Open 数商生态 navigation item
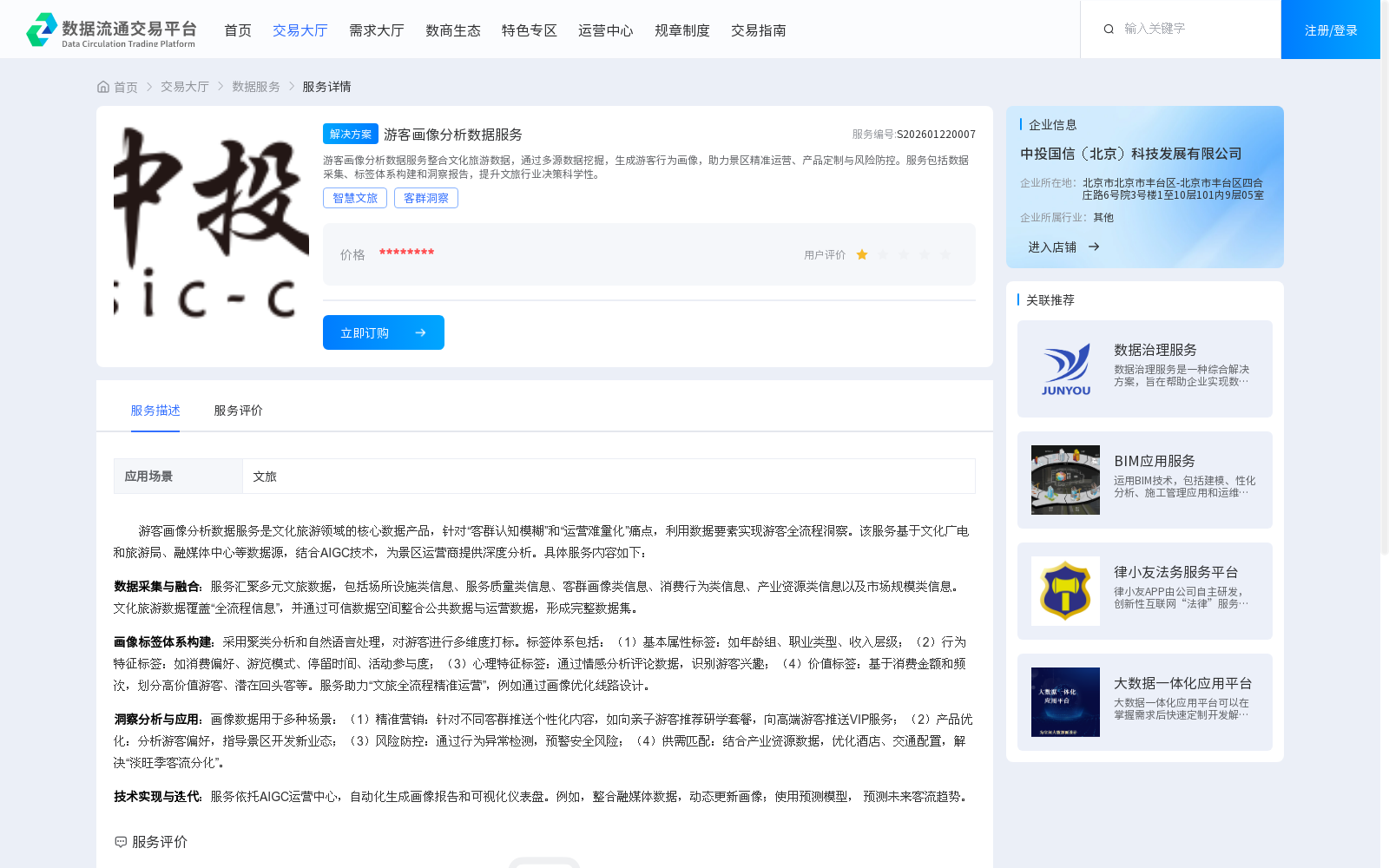This screenshot has width=1389, height=868. [453, 30]
